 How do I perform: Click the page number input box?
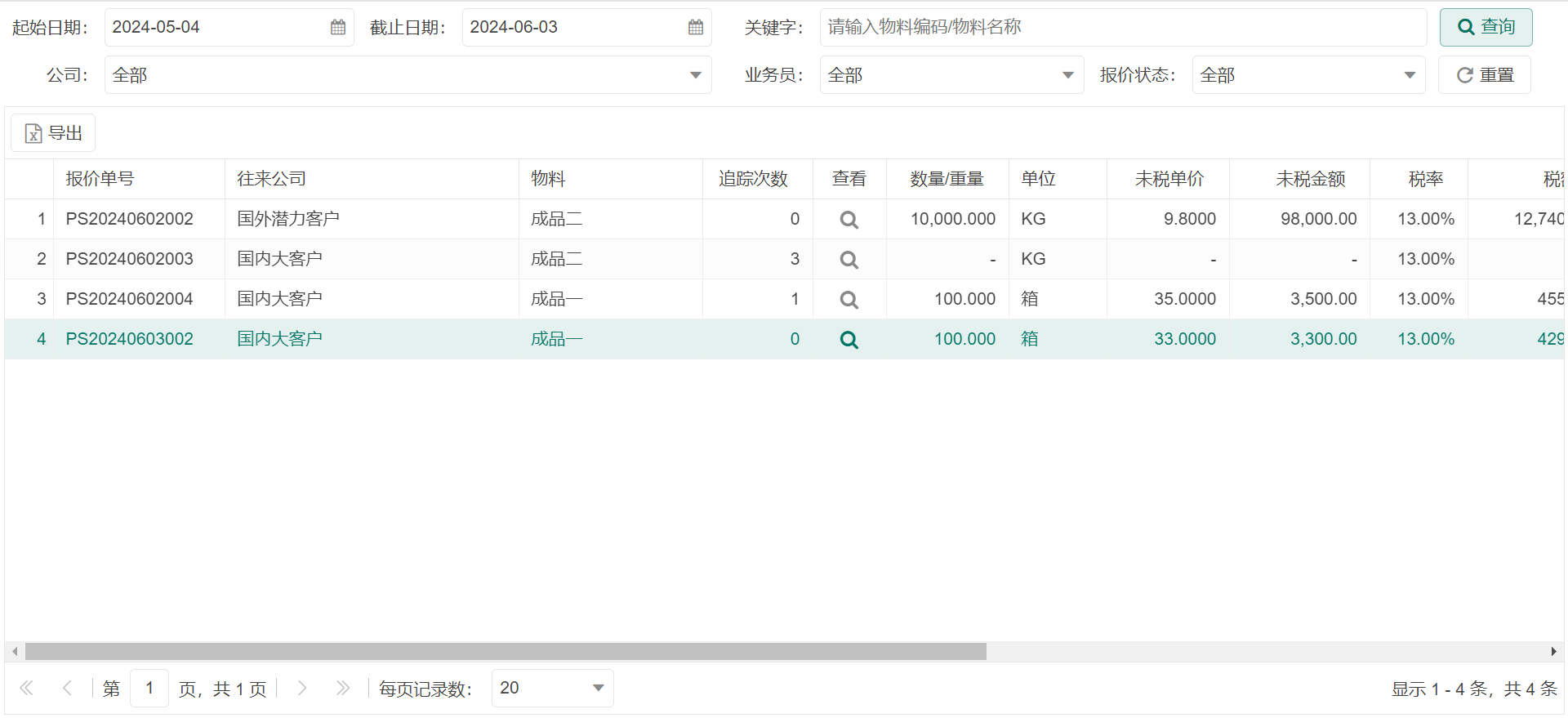pos(149,688)
